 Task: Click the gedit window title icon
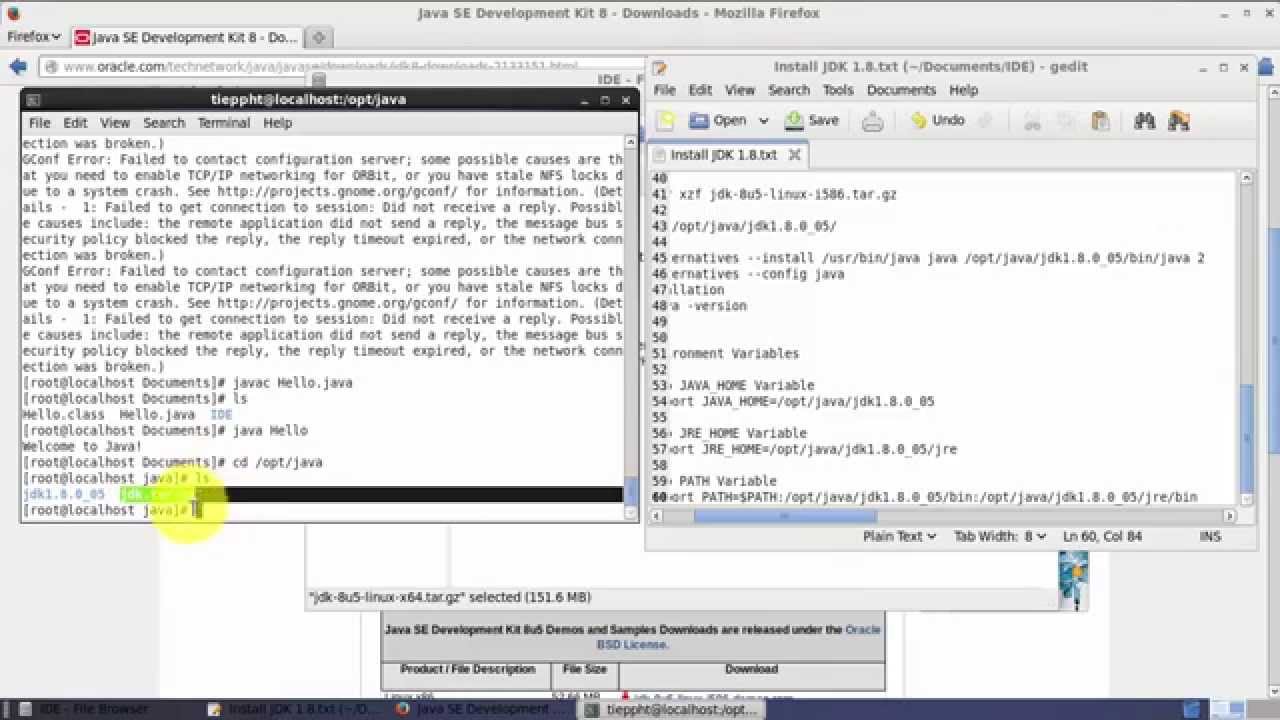660,67
